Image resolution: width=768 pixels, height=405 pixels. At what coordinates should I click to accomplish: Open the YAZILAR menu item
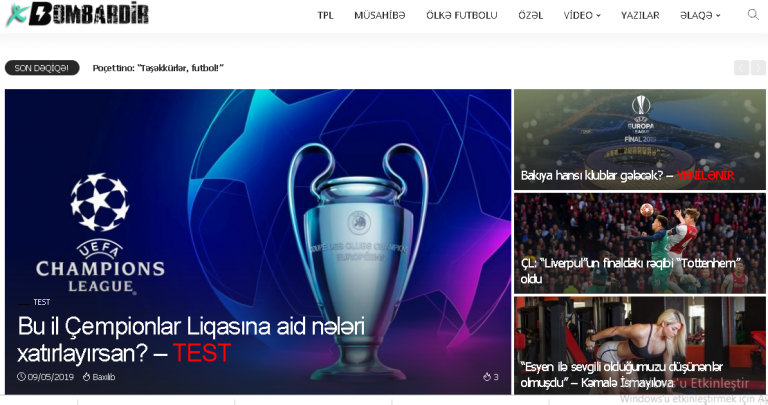pos(640,15)
